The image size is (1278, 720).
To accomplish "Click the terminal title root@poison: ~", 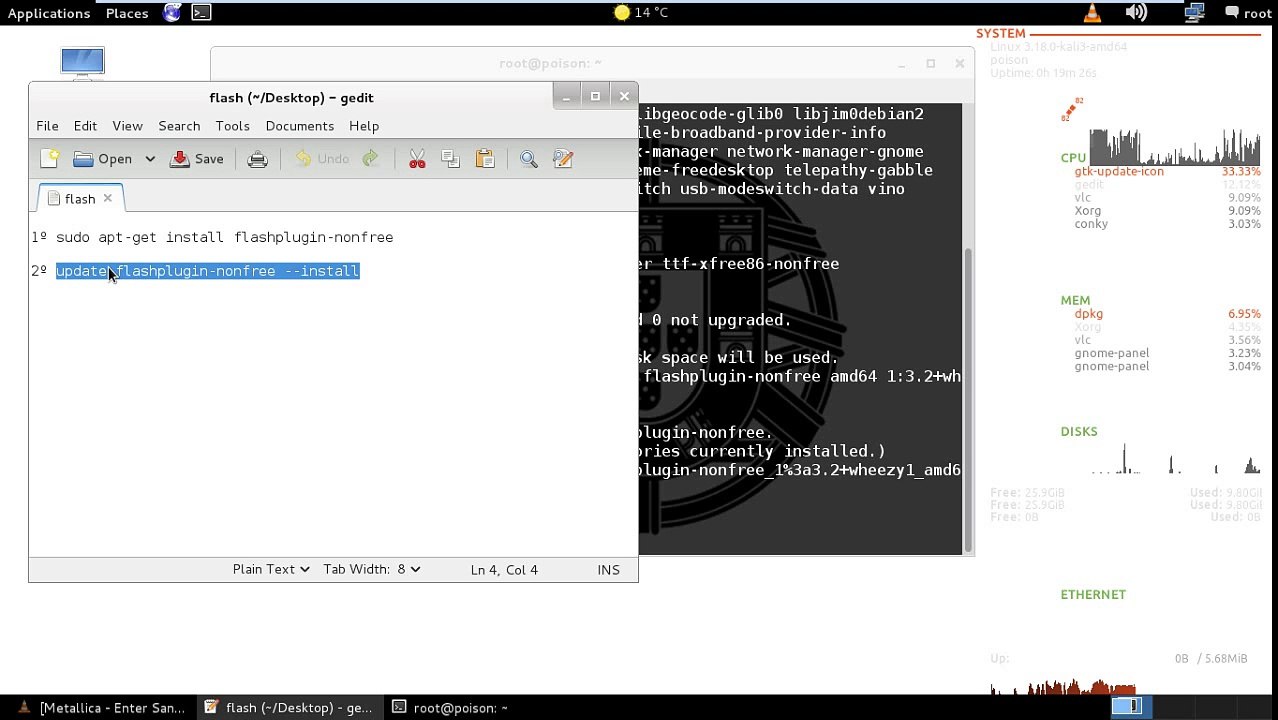I will pos(550,63).
